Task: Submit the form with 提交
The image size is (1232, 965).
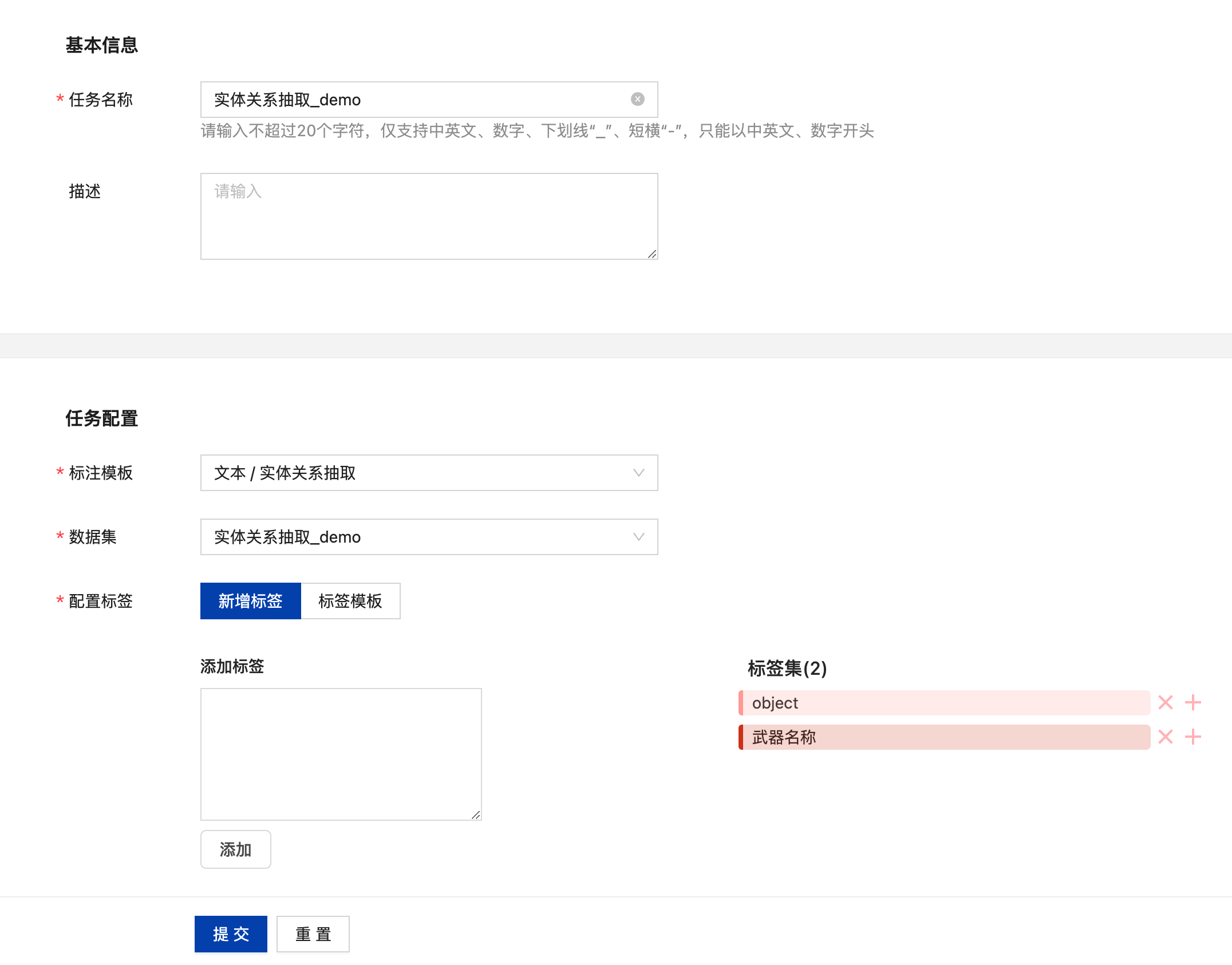Action: pyautogui.click(x=231, y=934)
